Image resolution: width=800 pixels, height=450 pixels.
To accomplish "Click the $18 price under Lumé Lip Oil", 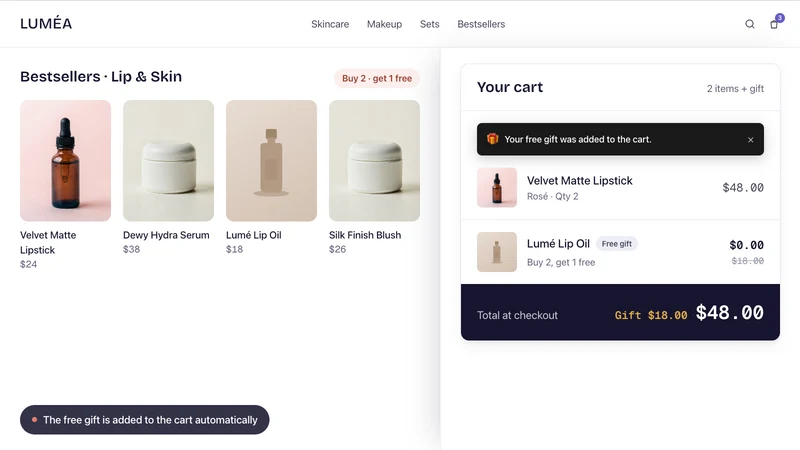I will (x=234, y=249).
